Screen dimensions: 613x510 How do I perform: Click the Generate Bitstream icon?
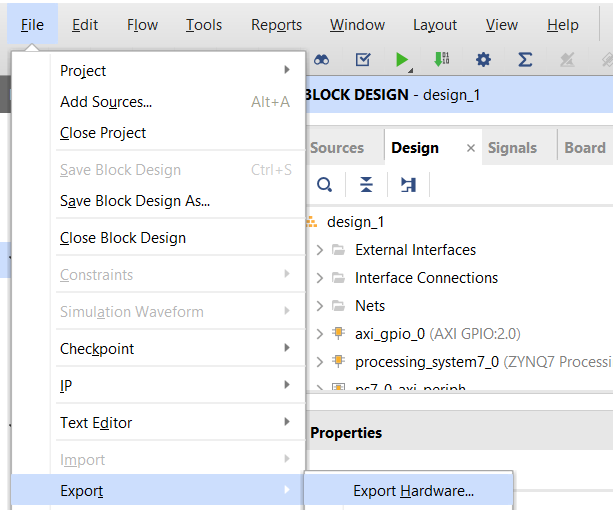click(441, 60)
